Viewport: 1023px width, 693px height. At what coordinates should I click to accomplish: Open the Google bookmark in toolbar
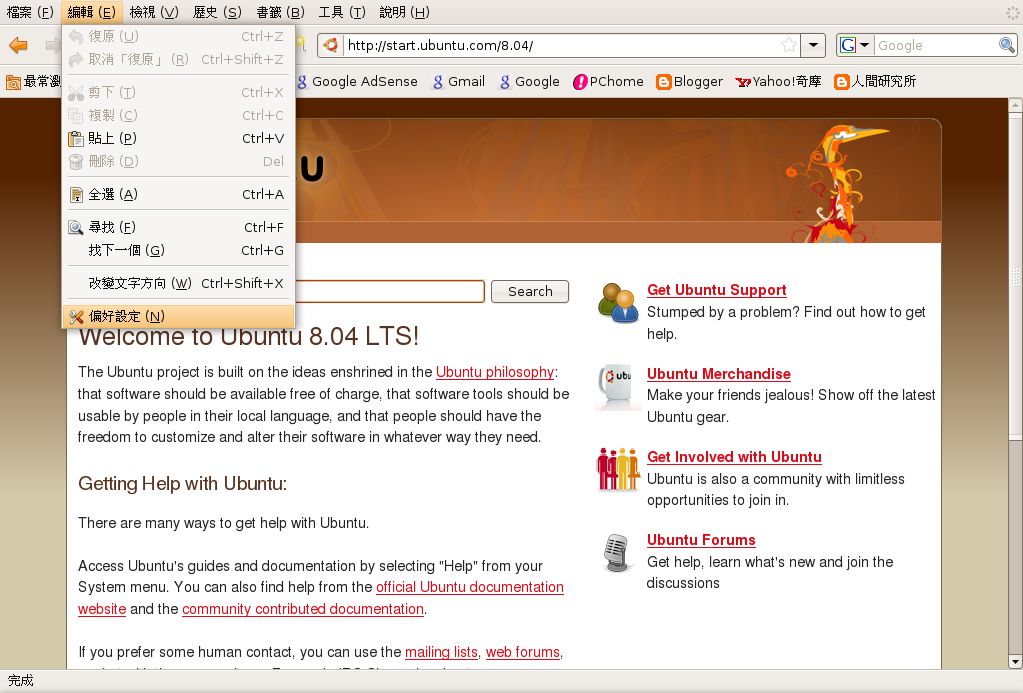point(530,82)
